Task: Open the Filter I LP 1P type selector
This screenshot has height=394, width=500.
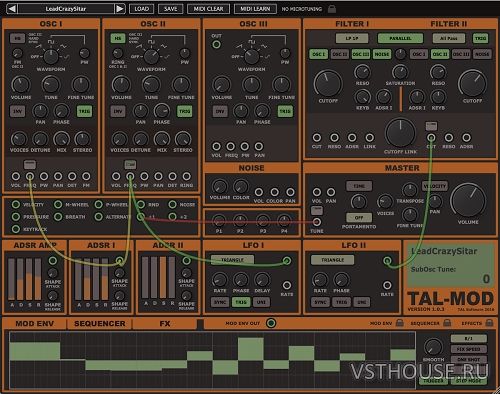Action: click(352, 38)
